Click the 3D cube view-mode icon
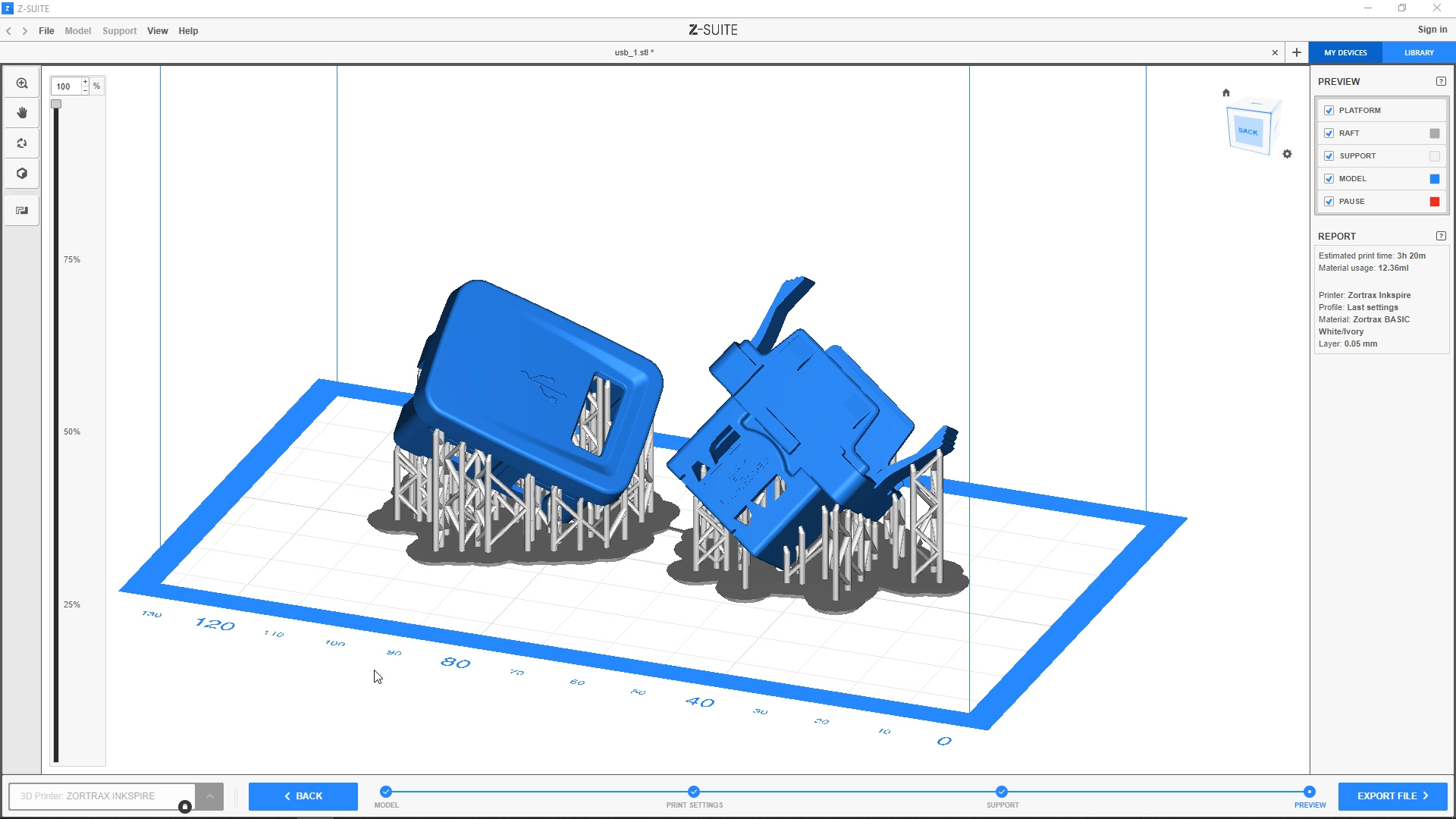Screen dimensions: 1456x819 coord(22,174)
